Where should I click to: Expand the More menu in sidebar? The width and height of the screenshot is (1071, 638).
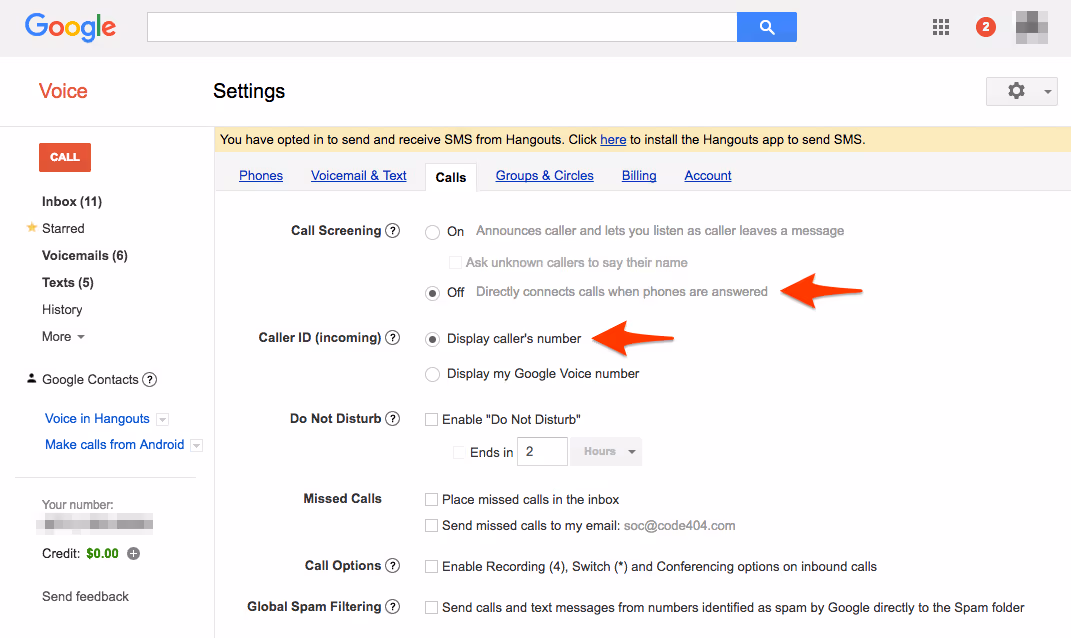[x=64, y=337]
